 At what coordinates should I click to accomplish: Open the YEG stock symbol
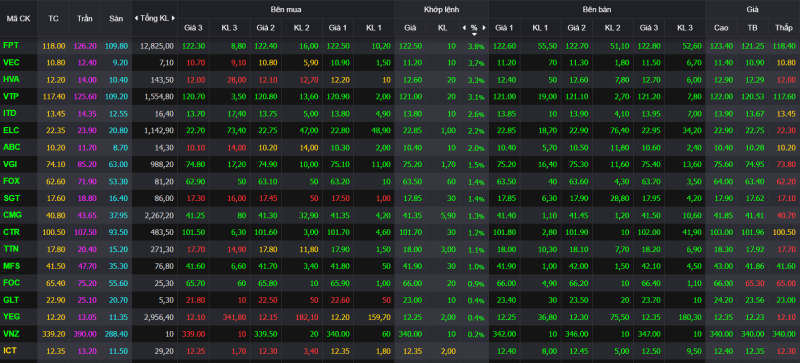[11, 317]
